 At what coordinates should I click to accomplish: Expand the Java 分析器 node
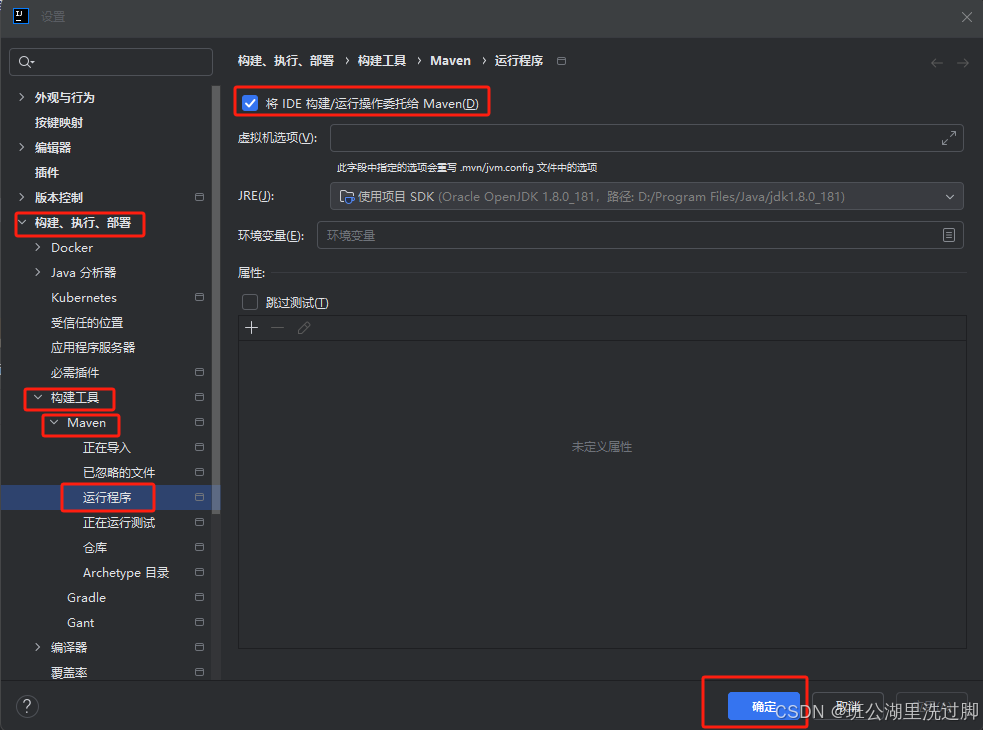click(x=38, y=272)
